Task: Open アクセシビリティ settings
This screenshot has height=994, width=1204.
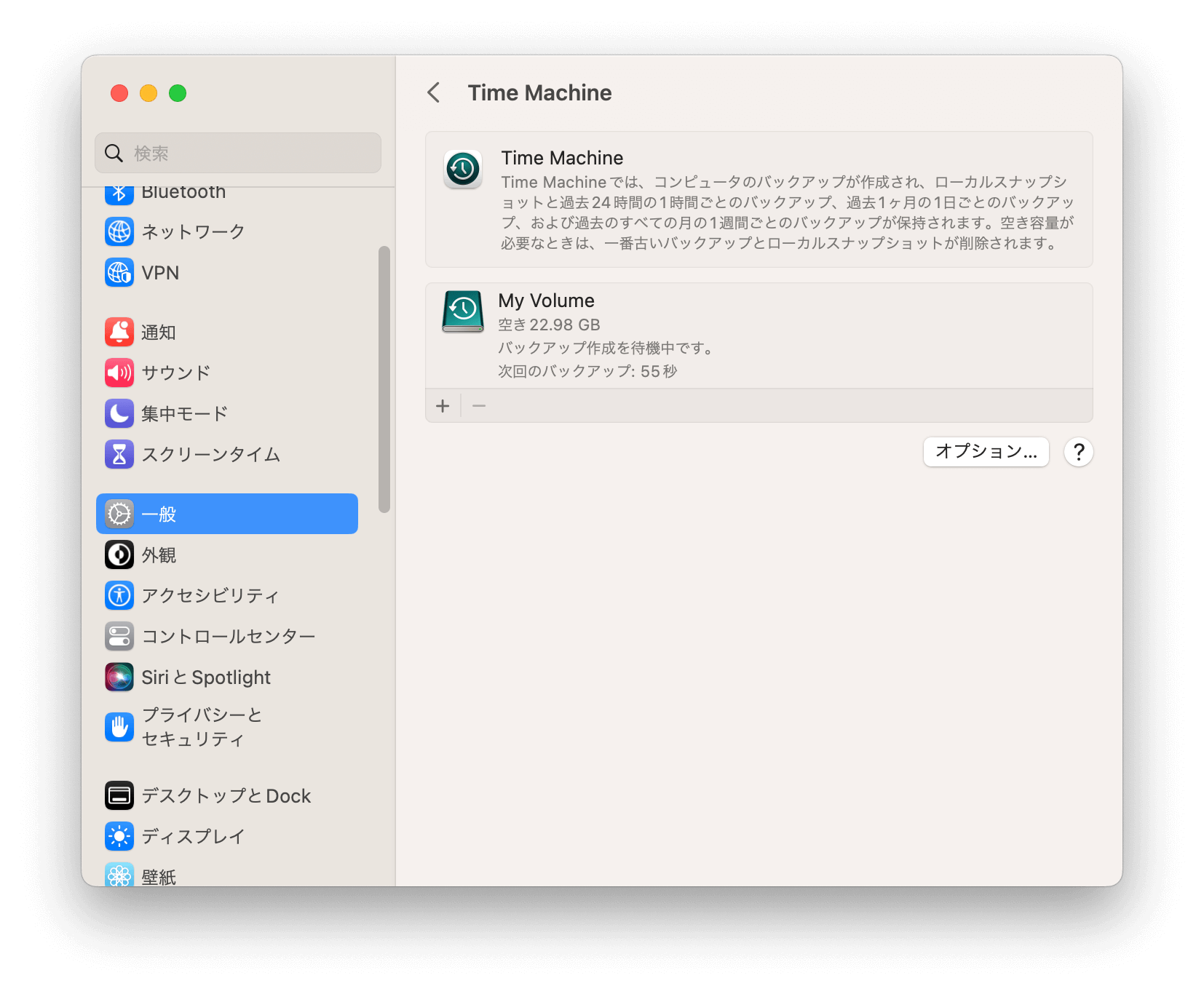Action: click(227, 595)
